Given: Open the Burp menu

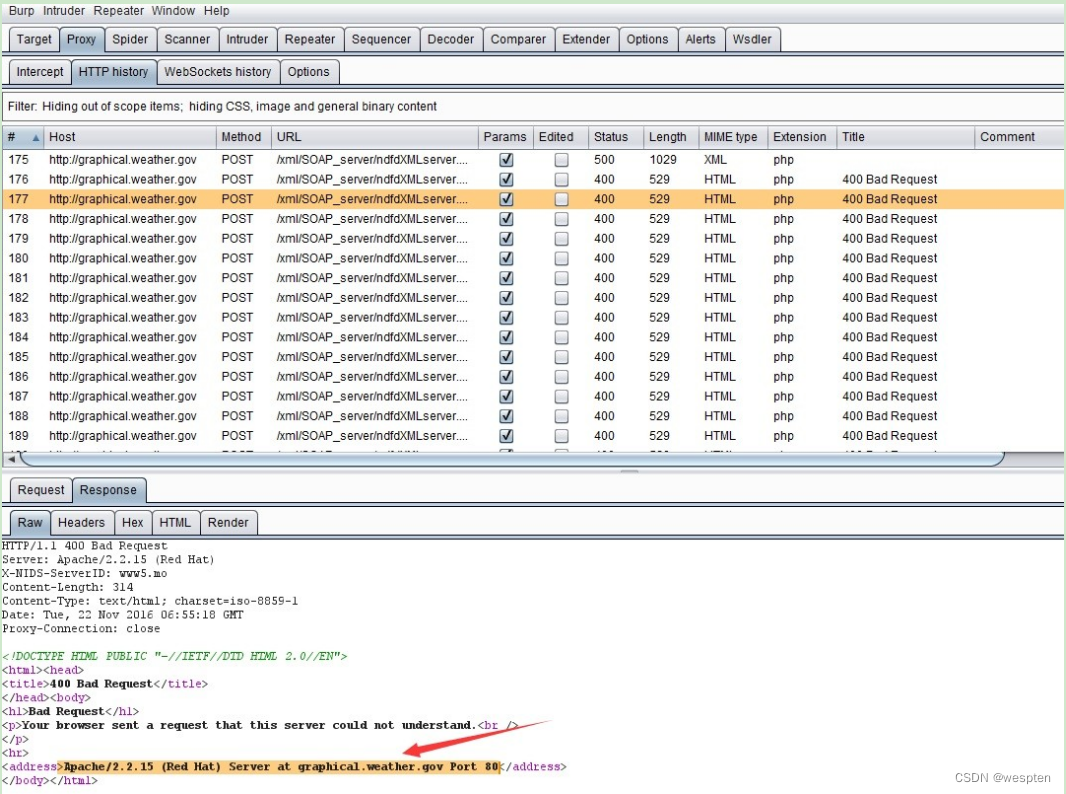Looking at the screenshot, I should click(x=22, y=11).
